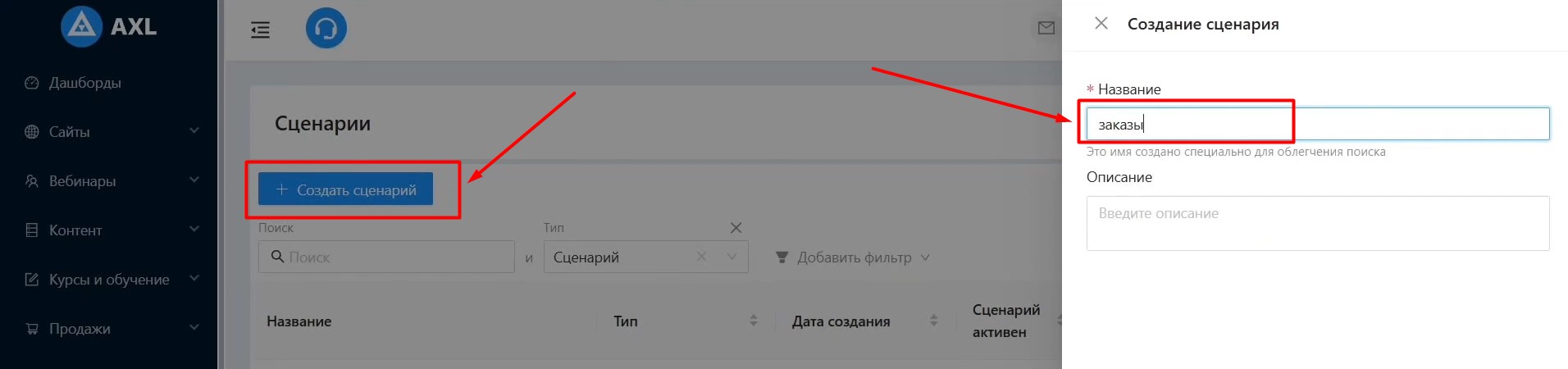Close the scenario creation panel
Image resolution: width=1568 pixels, height=369 pixels.
(1101, 24)
